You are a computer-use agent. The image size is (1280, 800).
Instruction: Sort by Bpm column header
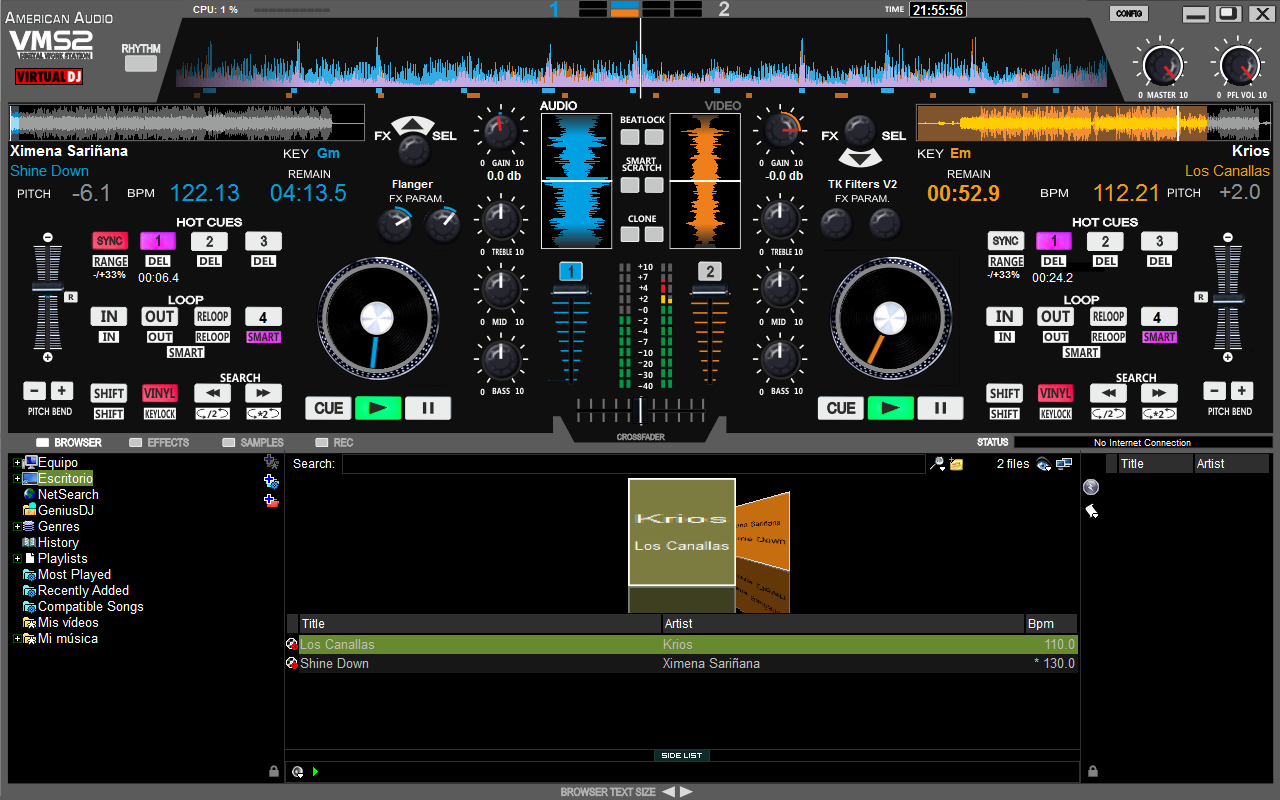1051,624
